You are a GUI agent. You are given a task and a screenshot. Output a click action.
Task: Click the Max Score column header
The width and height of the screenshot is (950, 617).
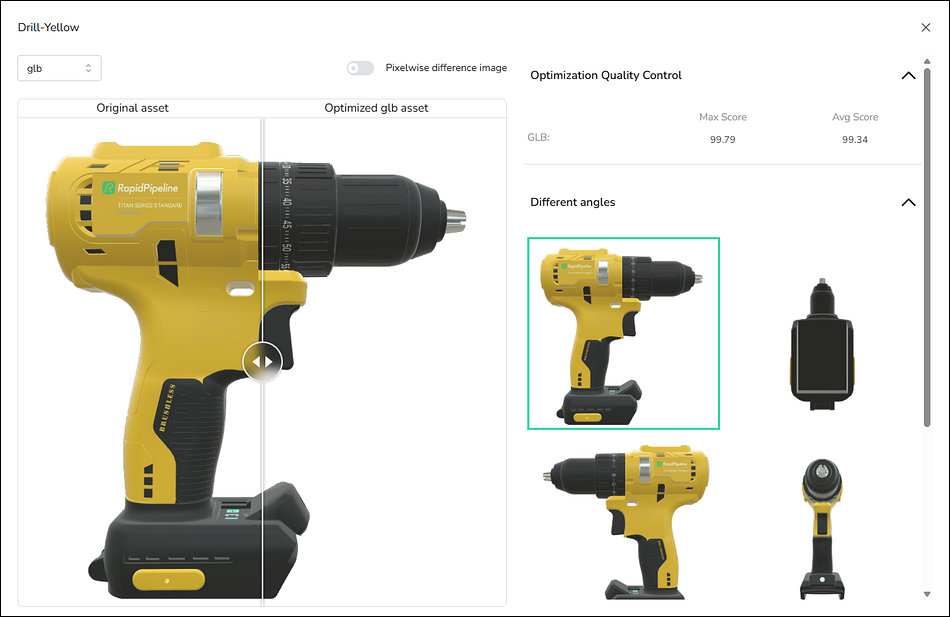click(x=722, y=117)
